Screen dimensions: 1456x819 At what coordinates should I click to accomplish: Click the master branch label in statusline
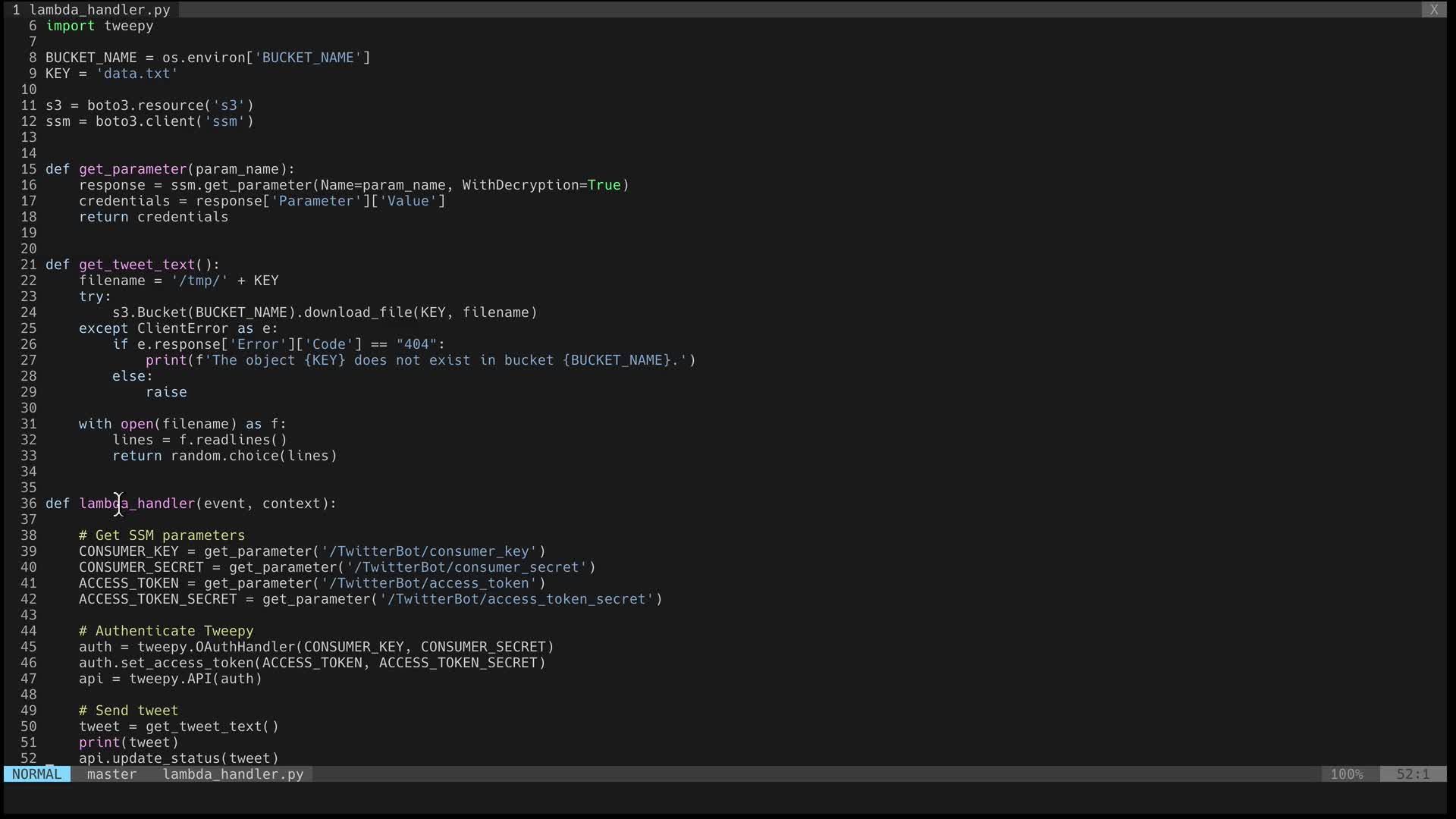pos(111,774)
